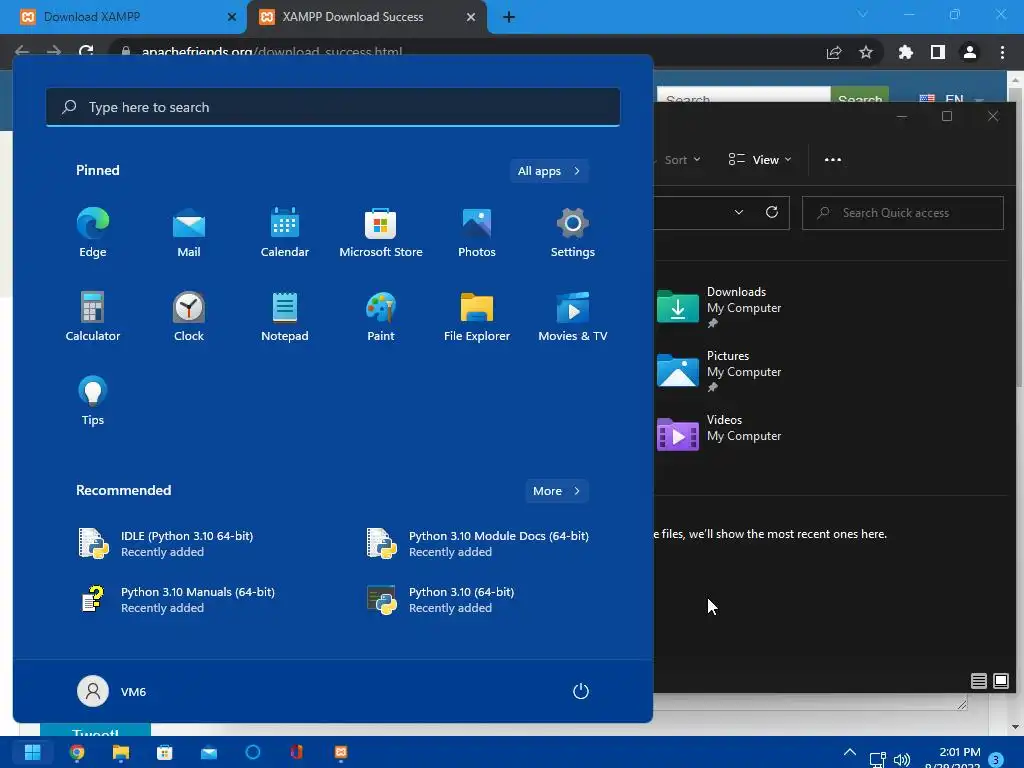The width and height of the screenshot is (1024, 768).
Task: Open Videos folder in File Explorer
Action: pyautogui.click(x=720, y=435)
